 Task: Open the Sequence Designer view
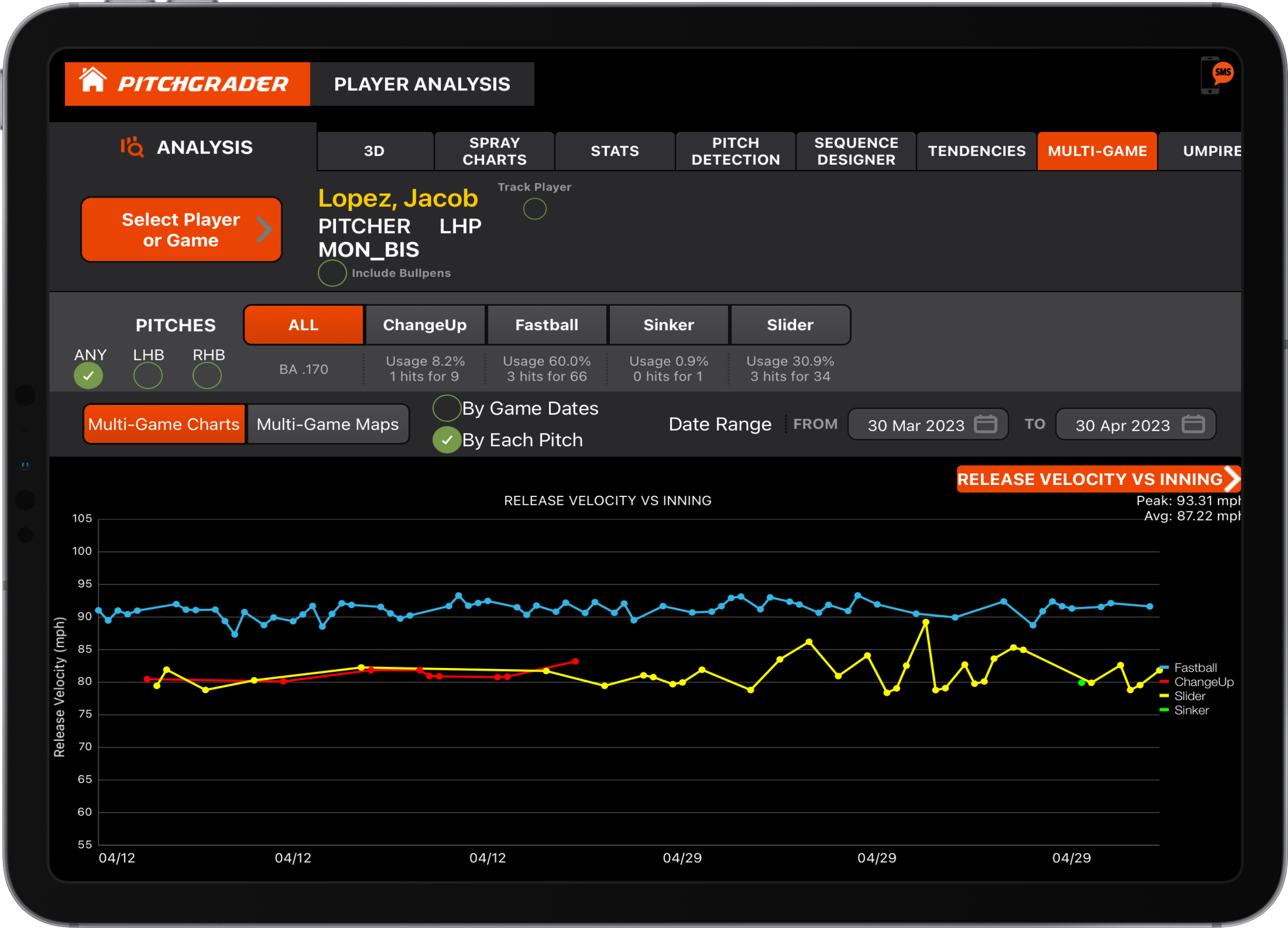click(x=855, y=151)
